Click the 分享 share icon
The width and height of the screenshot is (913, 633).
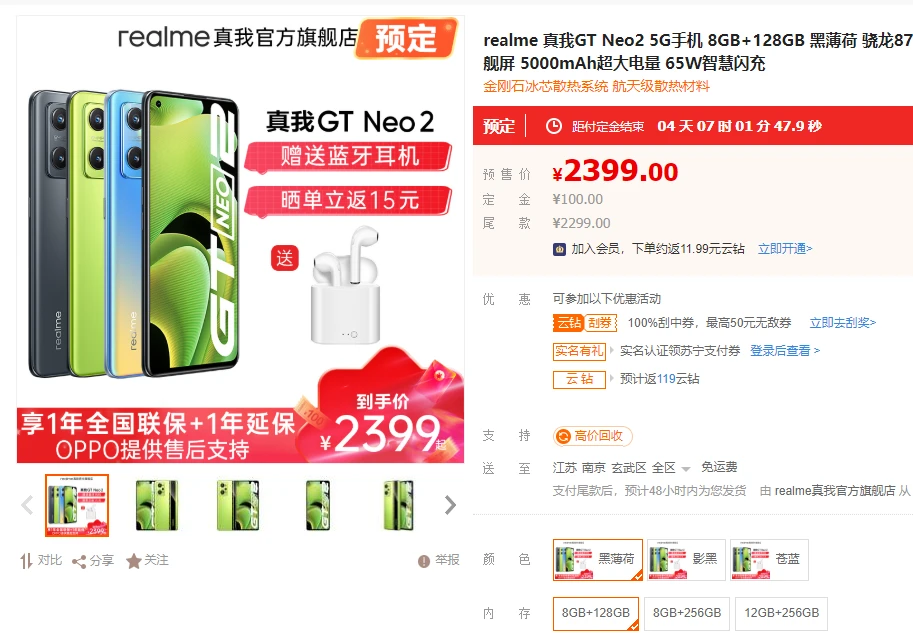[80, 562]
